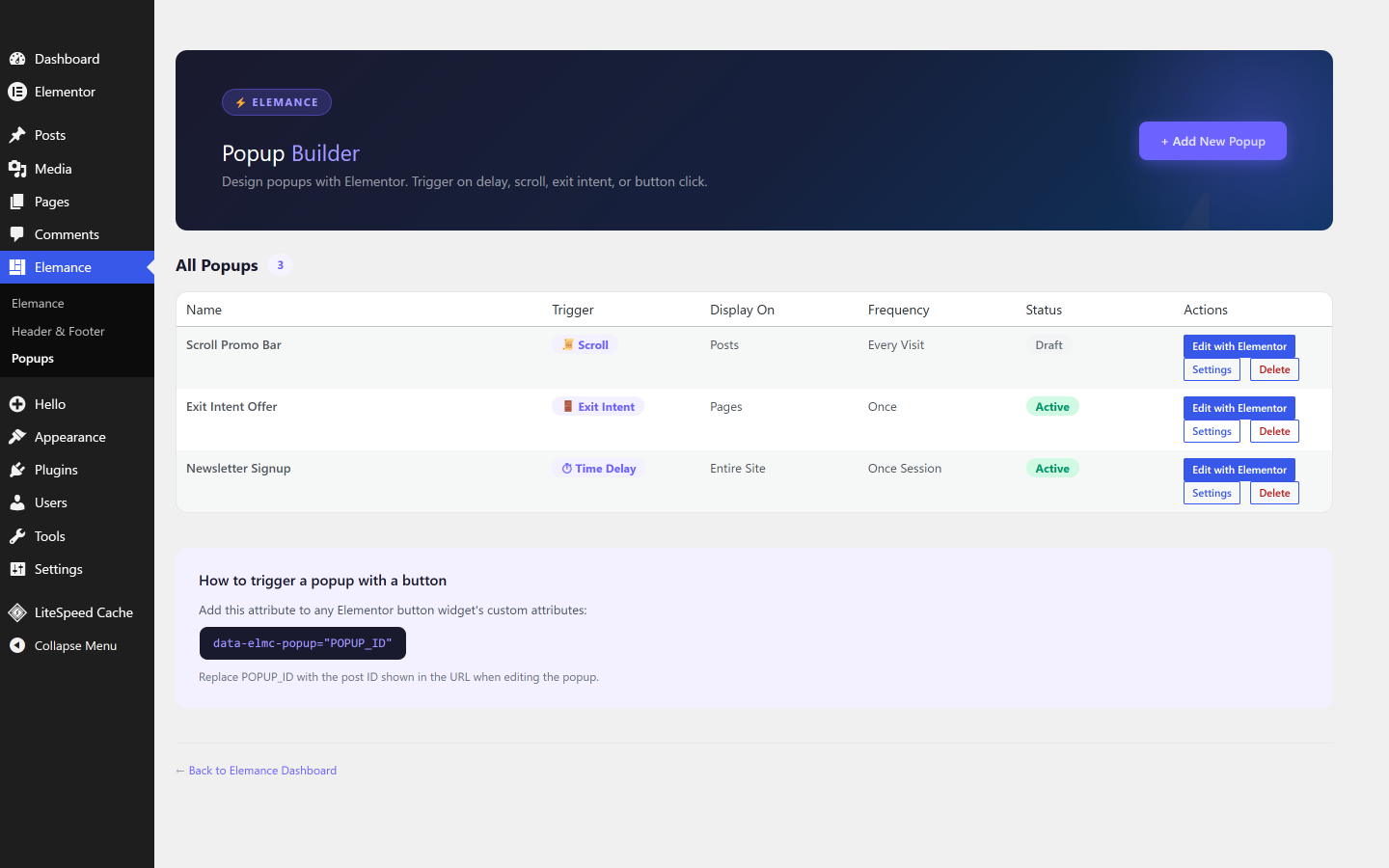Click the Pages icon in sidebar
Image resolution: width=1389 pixels, height=868 pixels.
(x=17, y=202)
